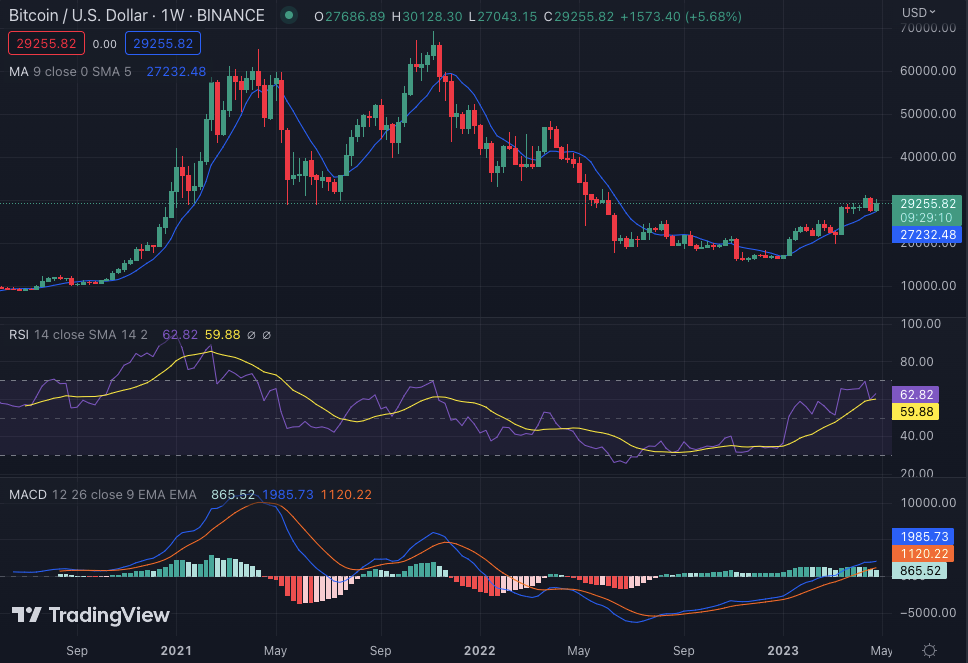Viewport: 968px width, 663px height.
Task: Select the "MA 9 close 0 SMA 5" legend
Action: (70, 72)
